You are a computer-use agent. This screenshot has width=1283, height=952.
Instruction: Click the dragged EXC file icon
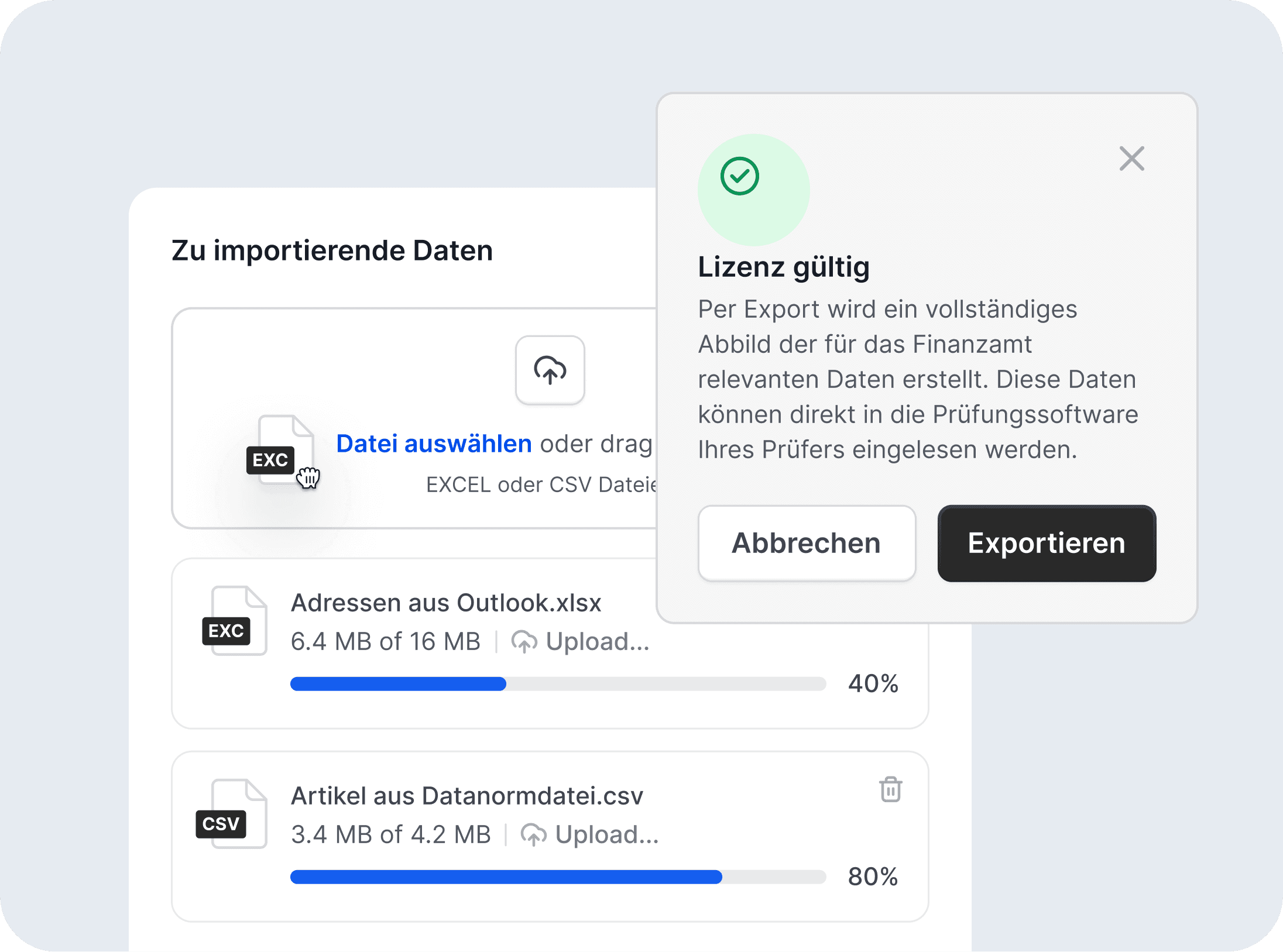281,451
